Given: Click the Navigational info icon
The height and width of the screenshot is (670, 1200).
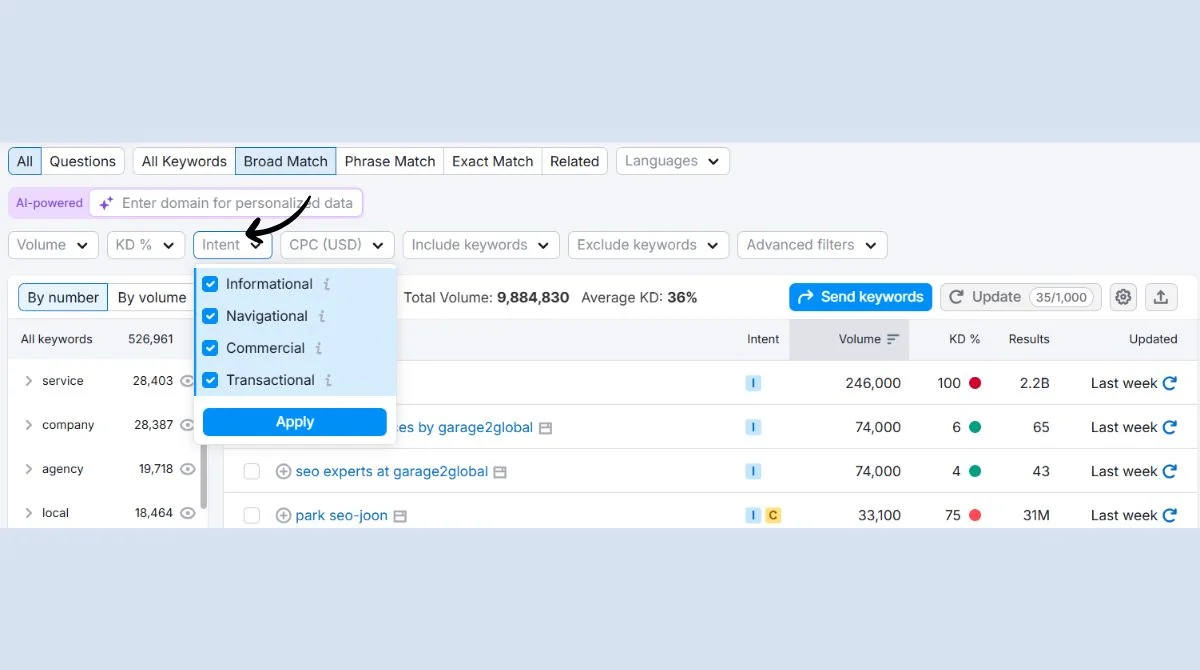Looking at the screenshot, I should coord(322,316).
